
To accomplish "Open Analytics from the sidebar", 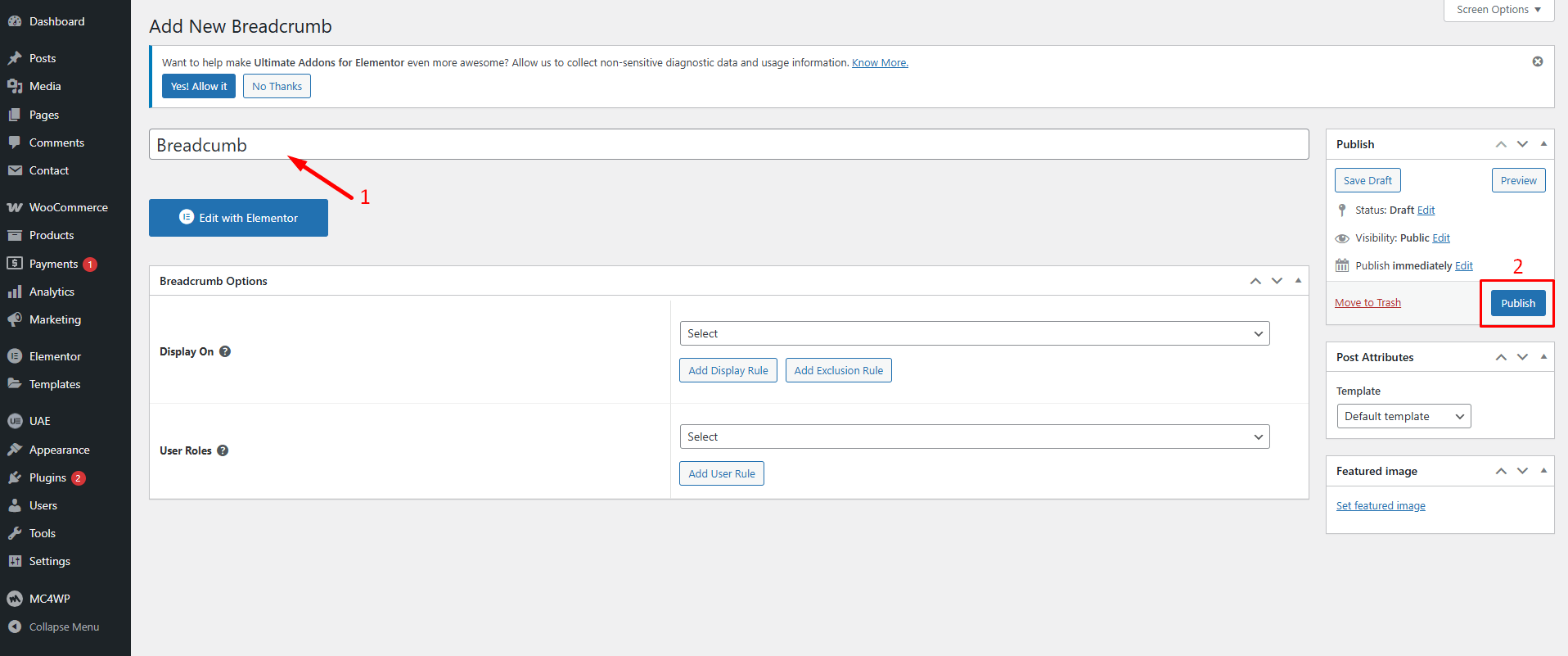I will tap(52, 292).
